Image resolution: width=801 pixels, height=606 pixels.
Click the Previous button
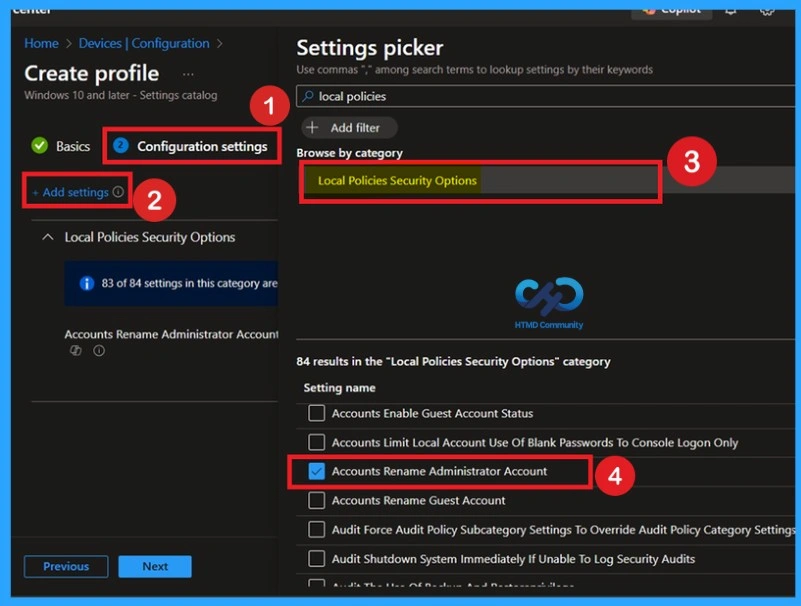[x=65, y=566]
